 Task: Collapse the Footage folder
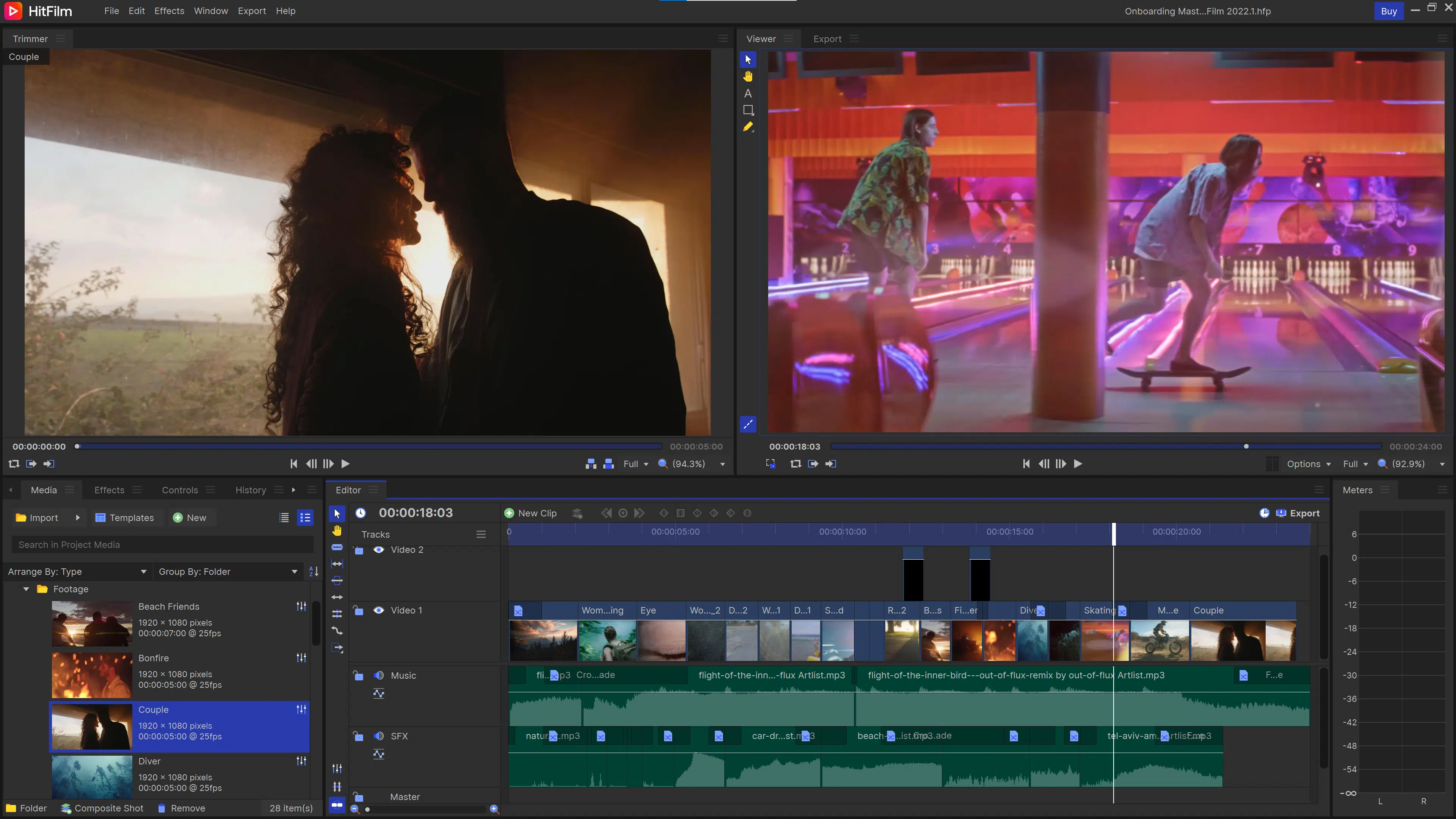26,589
